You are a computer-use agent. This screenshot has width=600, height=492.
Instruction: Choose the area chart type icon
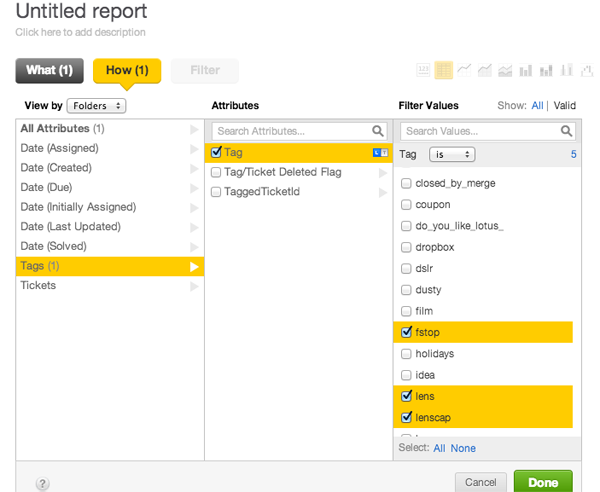485,70
